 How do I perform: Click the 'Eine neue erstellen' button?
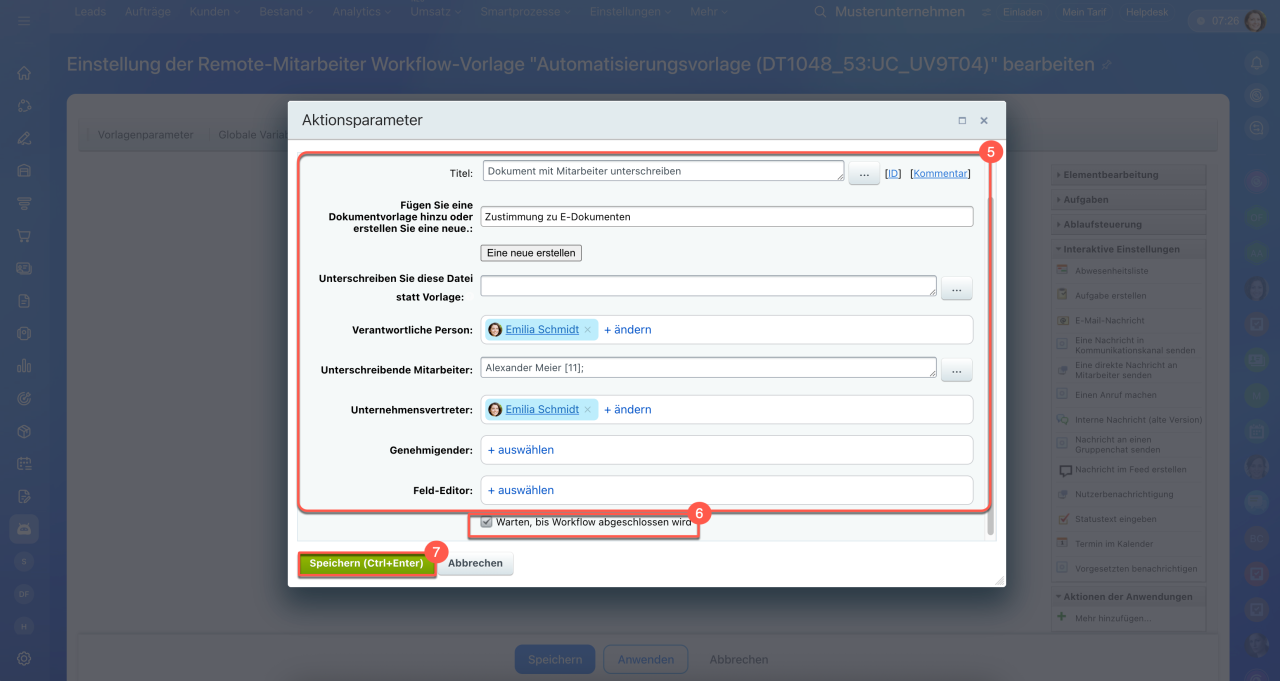coord(531,253)
